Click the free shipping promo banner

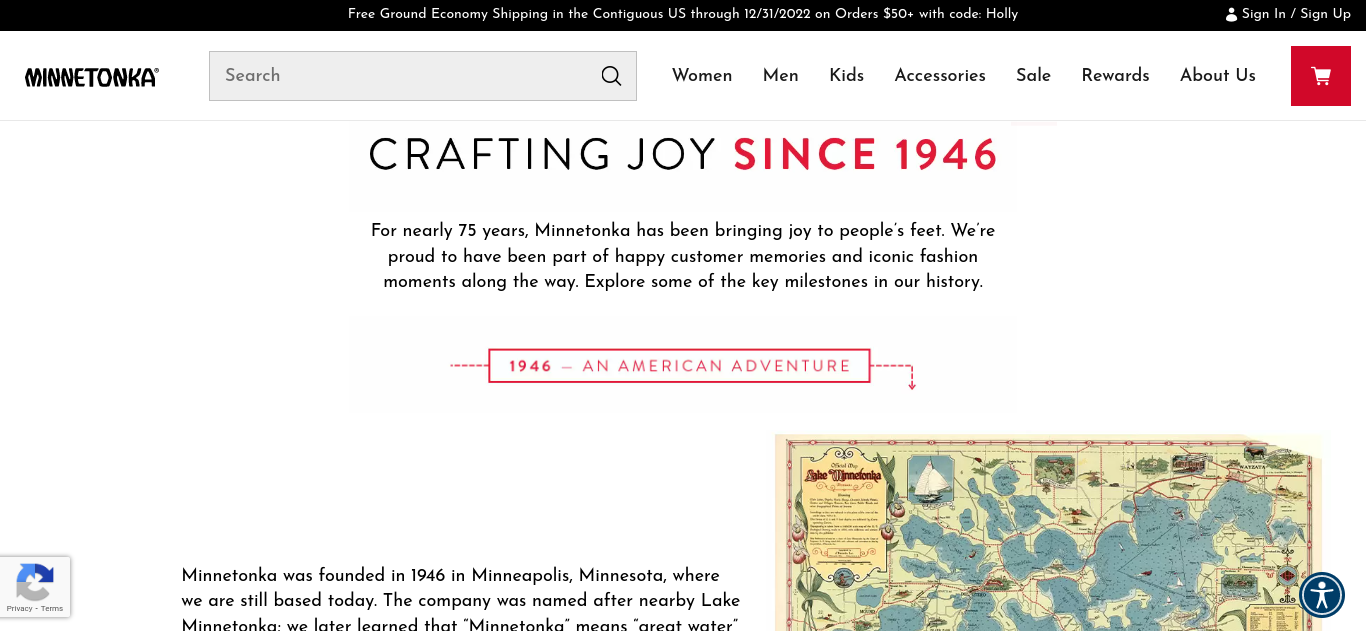coord(682,14)
